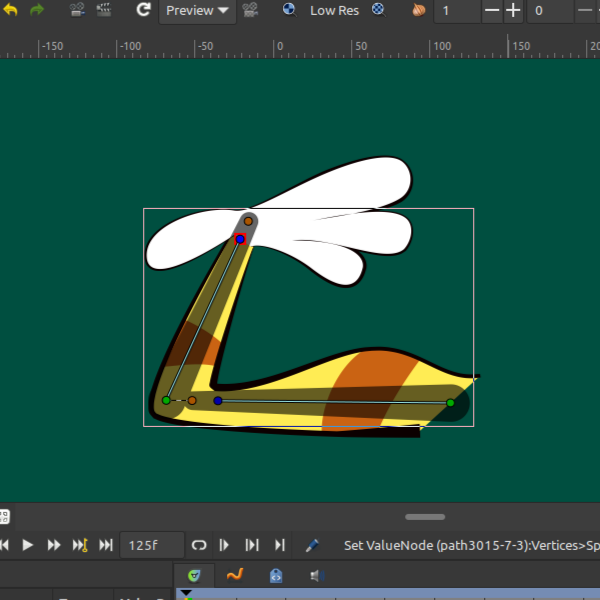Undo the last action with yellow arrow
Image resolution: width=600 pixels, height=600 pixels.
pyautogui.click(x=10, y=10)
